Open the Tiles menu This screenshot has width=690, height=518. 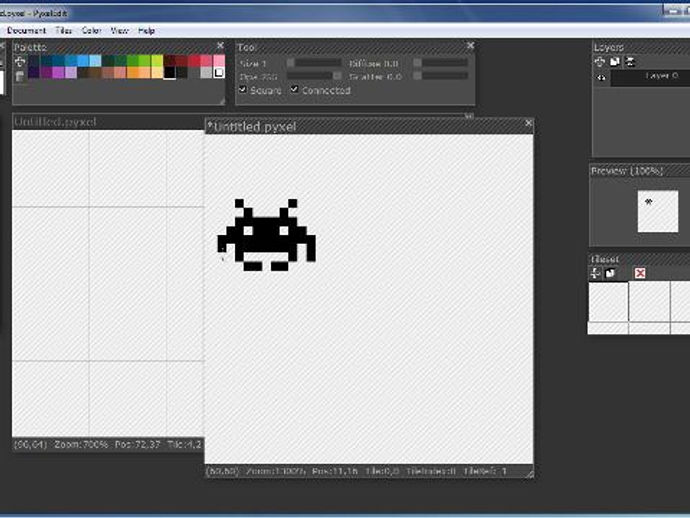click(64, 30)
